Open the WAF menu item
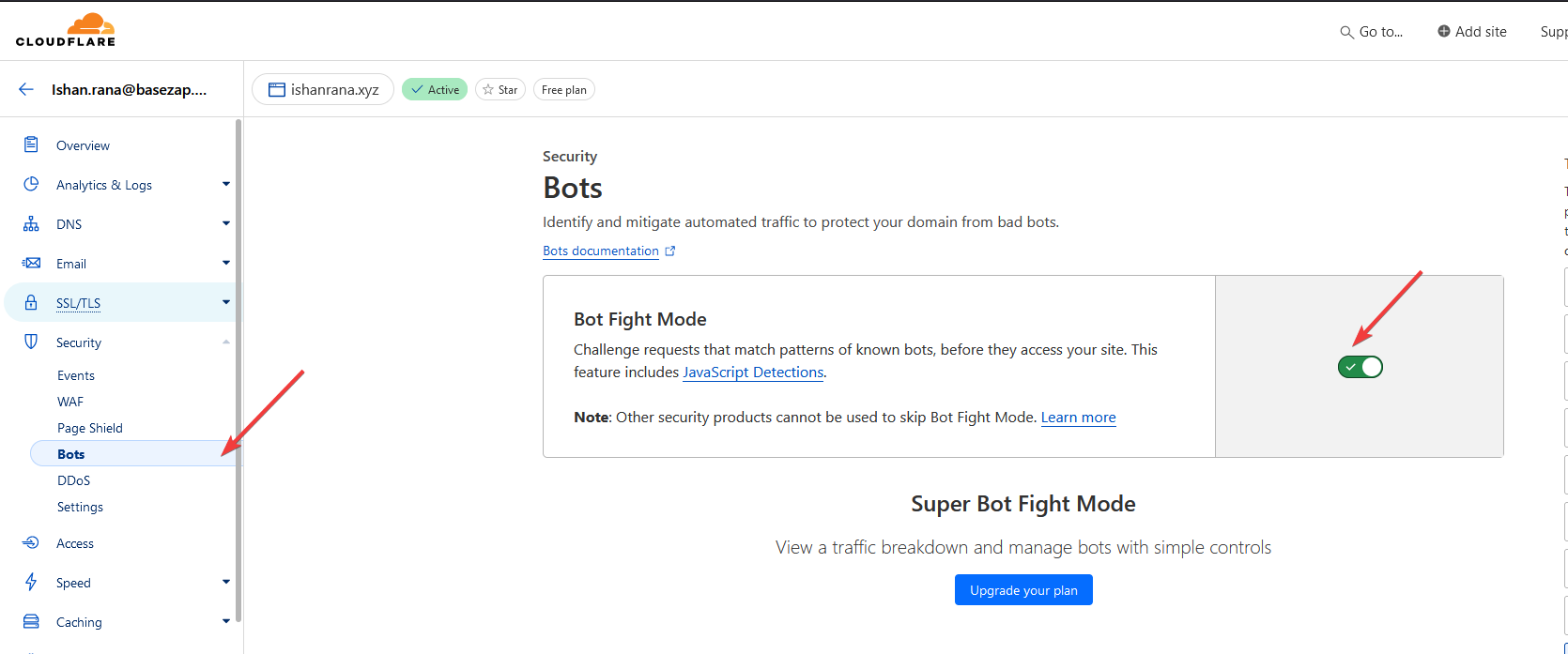Viewport: 1568px width, 654px height. tap(70, 401)
